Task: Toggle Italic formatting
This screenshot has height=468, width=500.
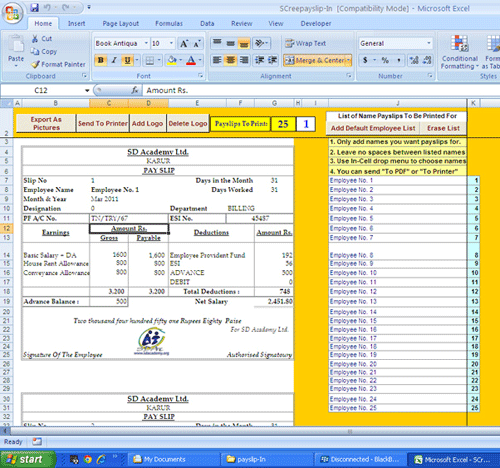Action: pos(114,60)
